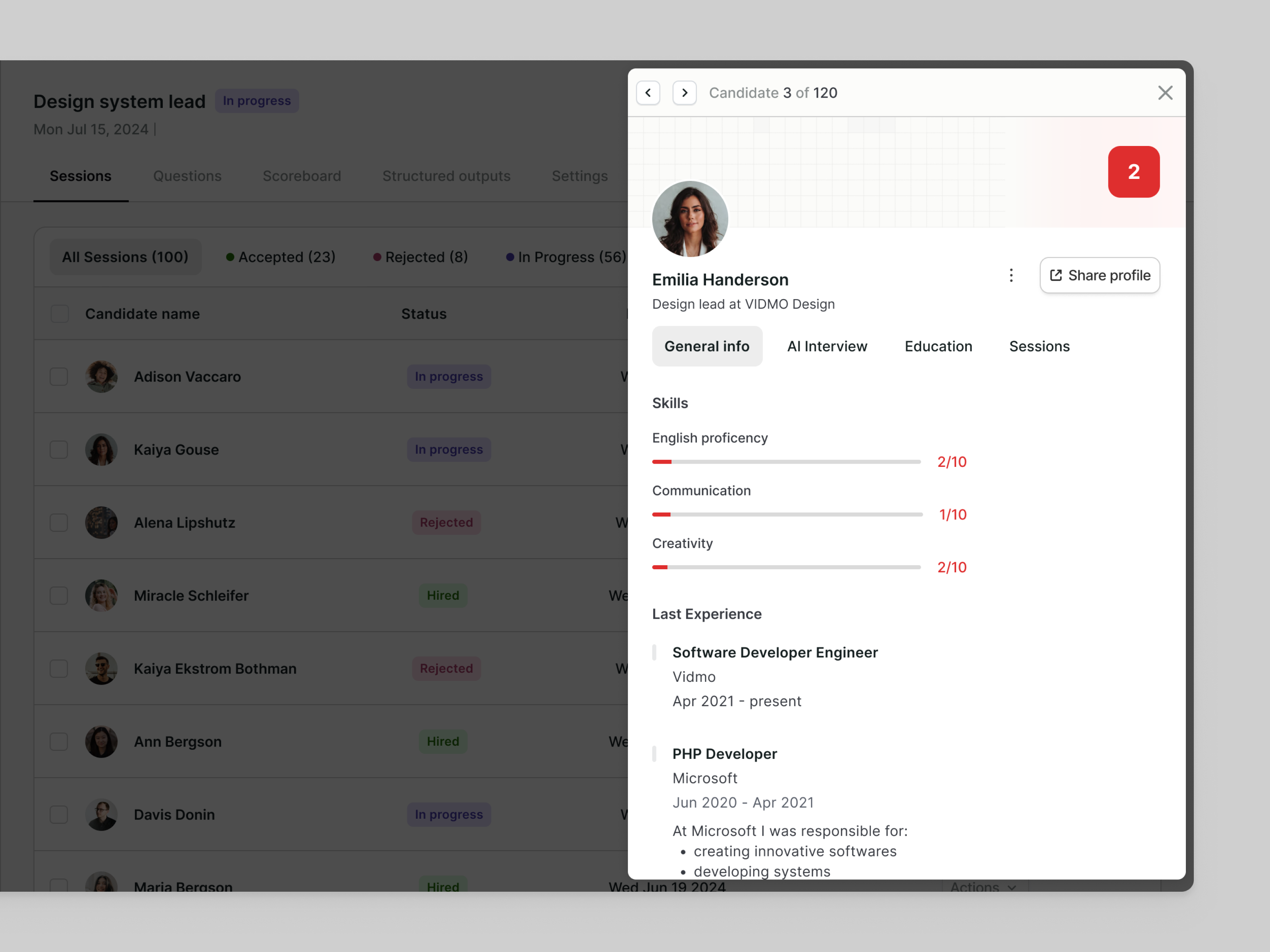
Task: Open the Scoreboard tab
Action: [302, 176]
